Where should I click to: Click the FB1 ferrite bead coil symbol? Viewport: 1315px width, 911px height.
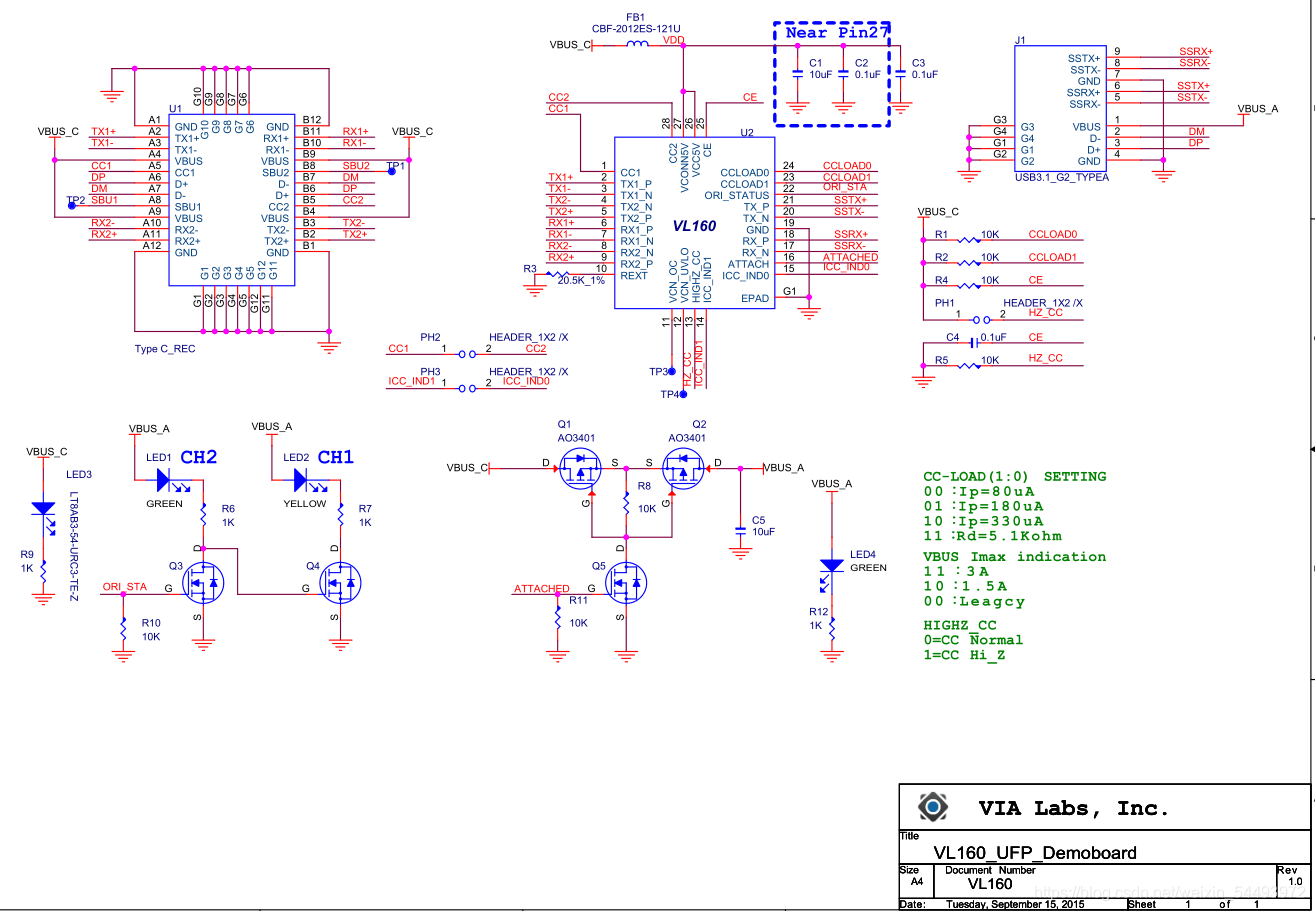pos(636,43)
